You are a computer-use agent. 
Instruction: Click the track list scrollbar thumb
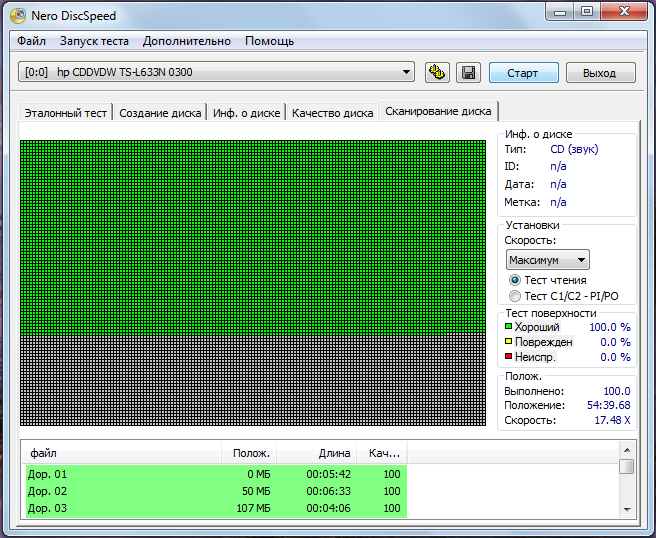(627, 466)
